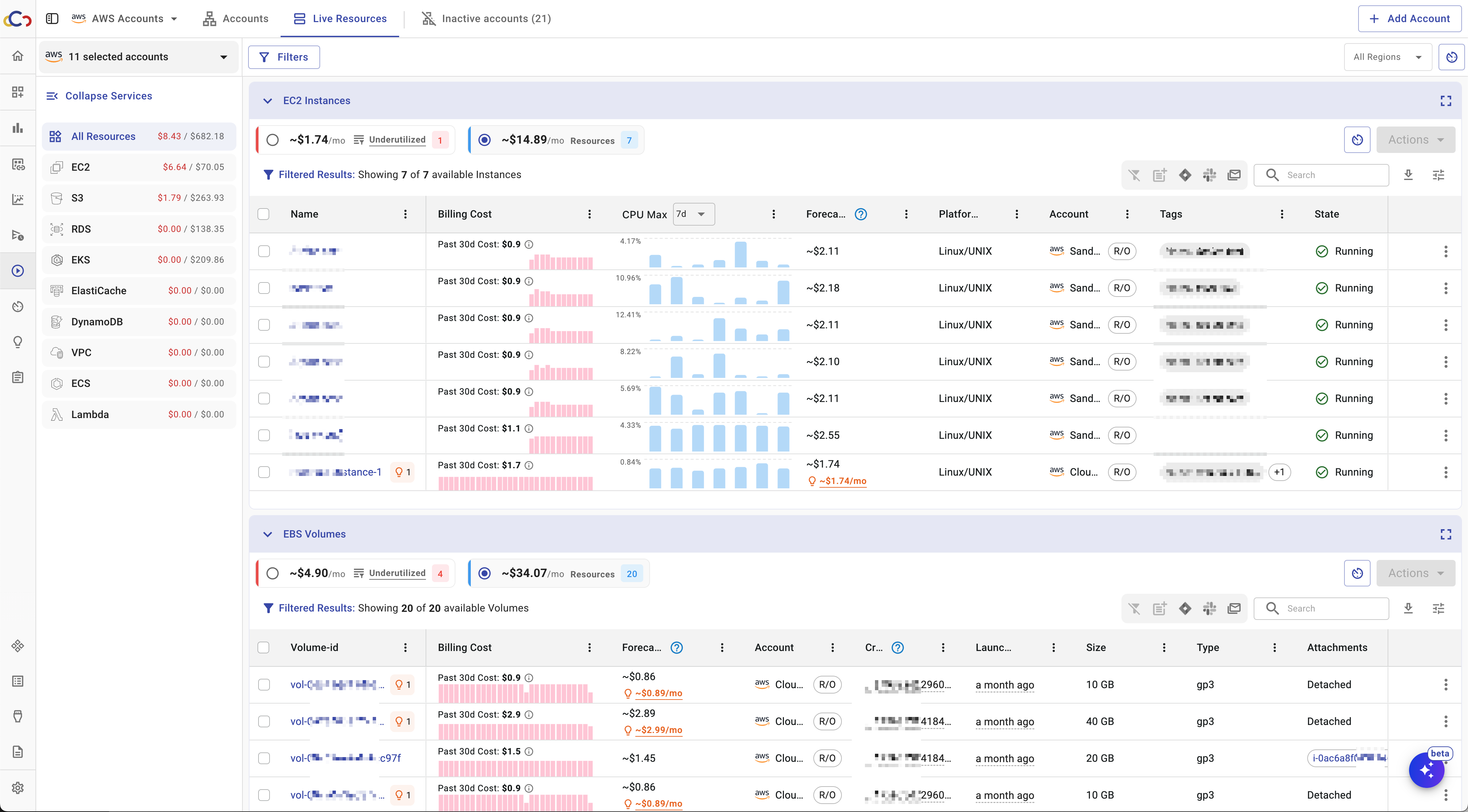Select EBS Resources 20 radio button
The image size is (1468, 812).
(485, 573)
